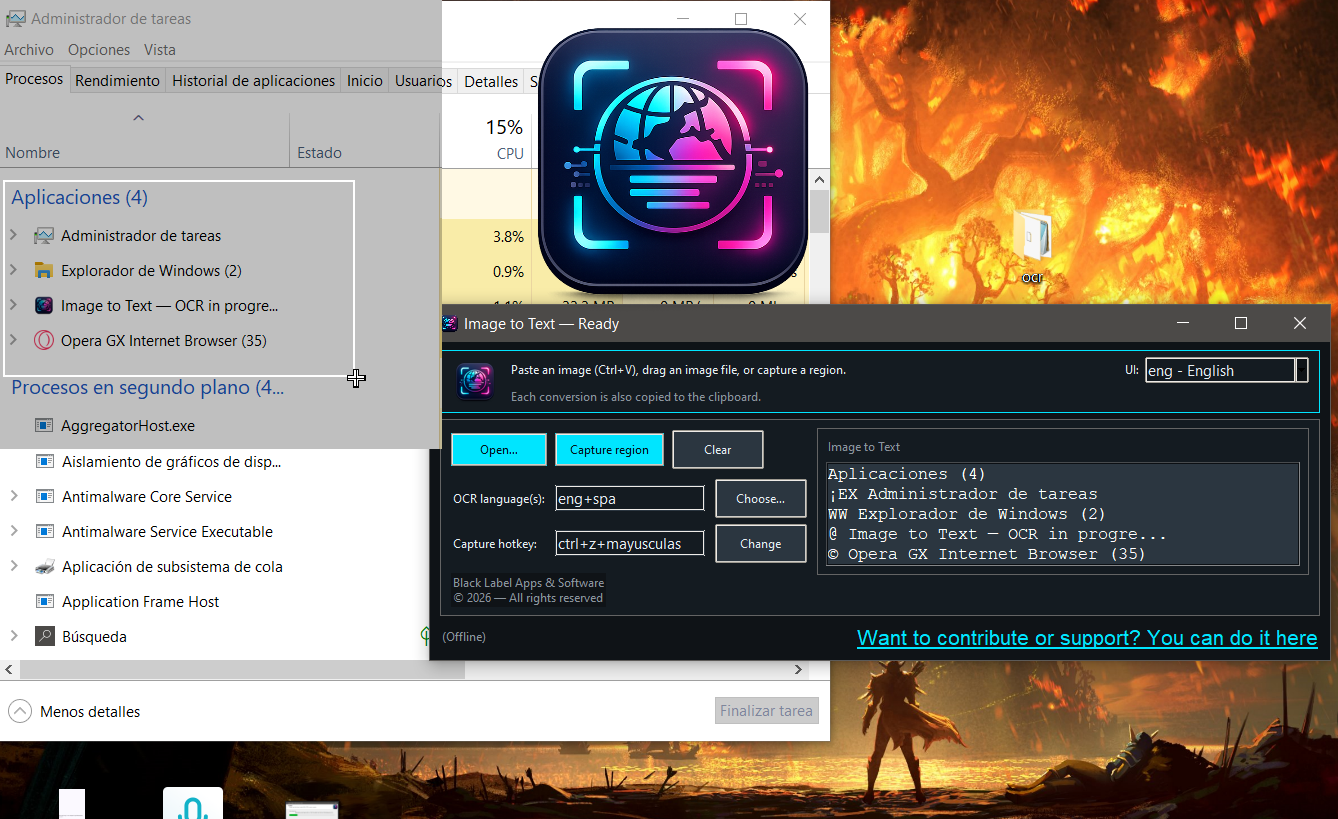
Task: Select the Procesos tab
Action: pos(34,79)
